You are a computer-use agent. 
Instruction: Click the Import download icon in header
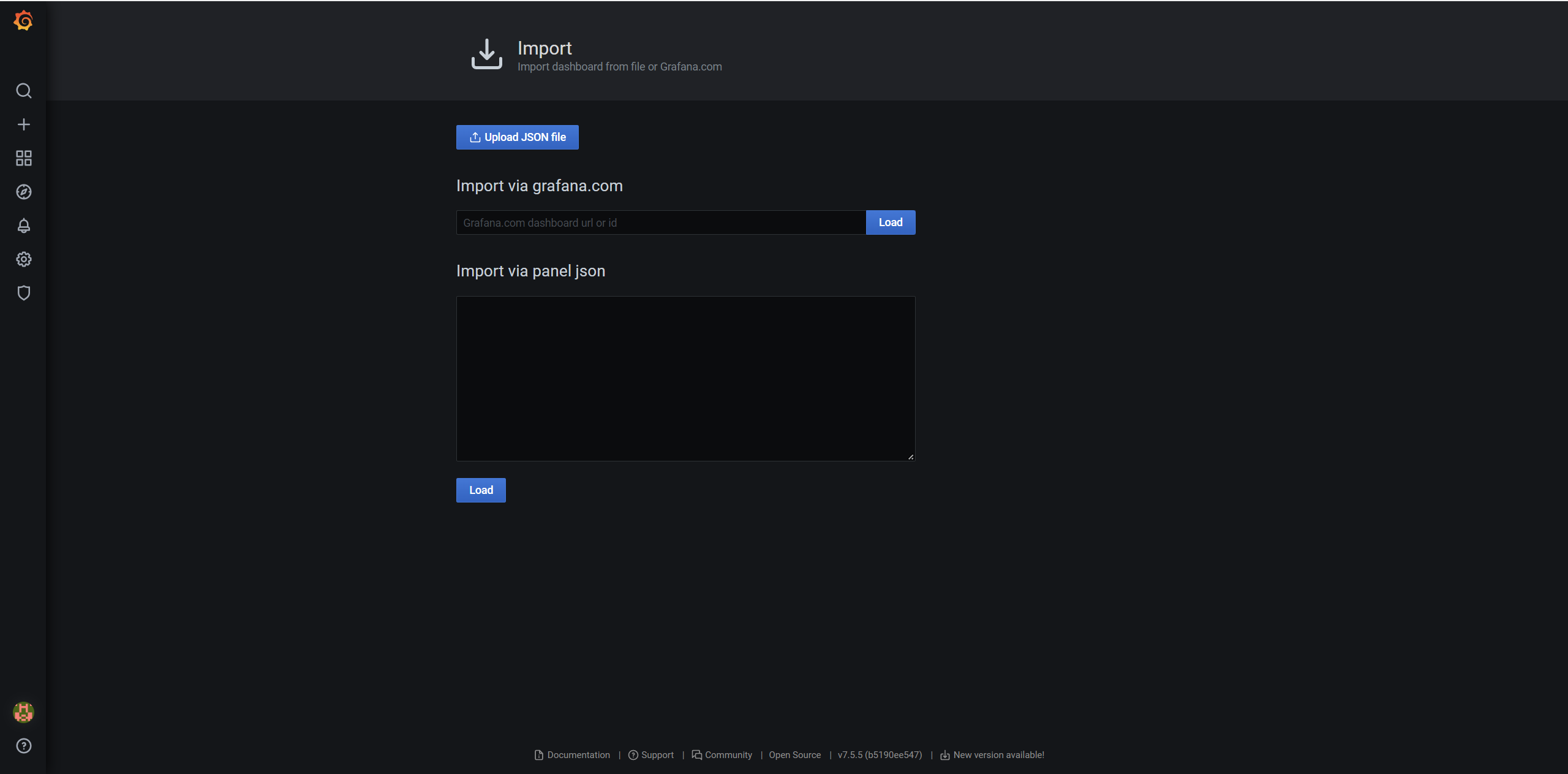[486, 55]
